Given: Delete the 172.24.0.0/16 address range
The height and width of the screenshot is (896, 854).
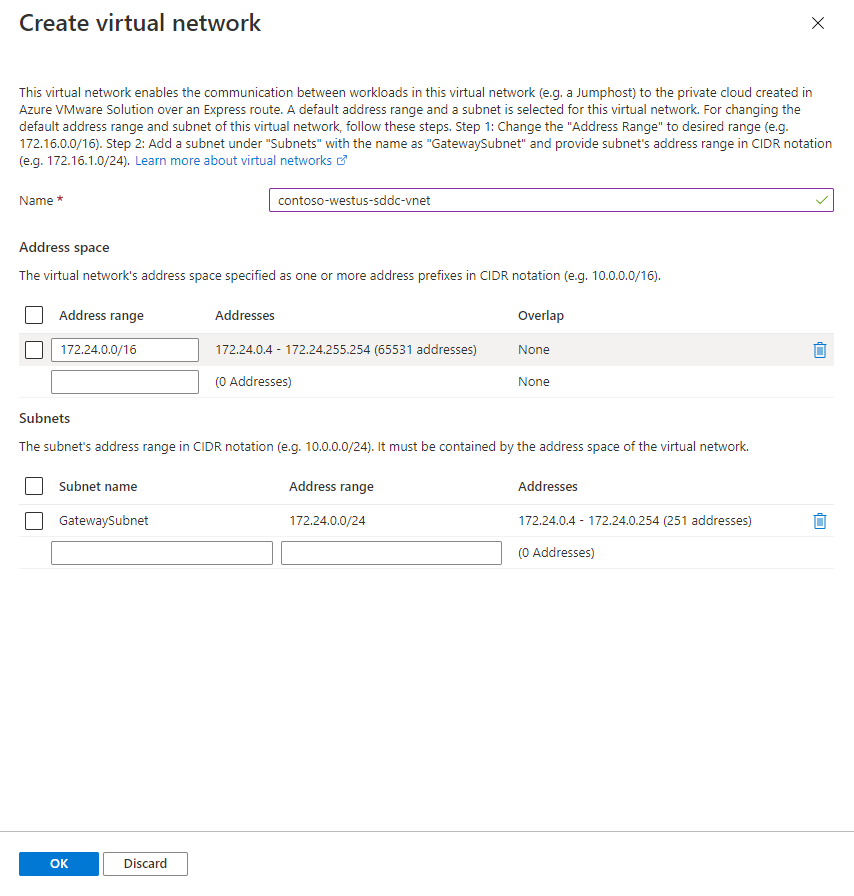Looking at the screenshot, I should [820, 350].
